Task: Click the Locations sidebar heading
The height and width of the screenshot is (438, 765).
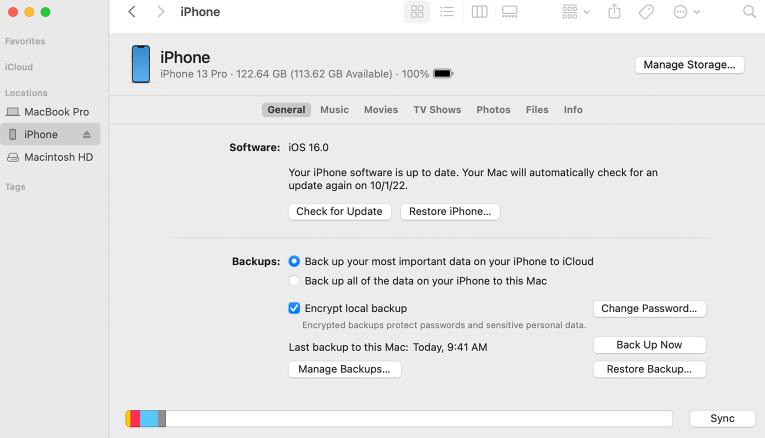Action: coord(26,93)
